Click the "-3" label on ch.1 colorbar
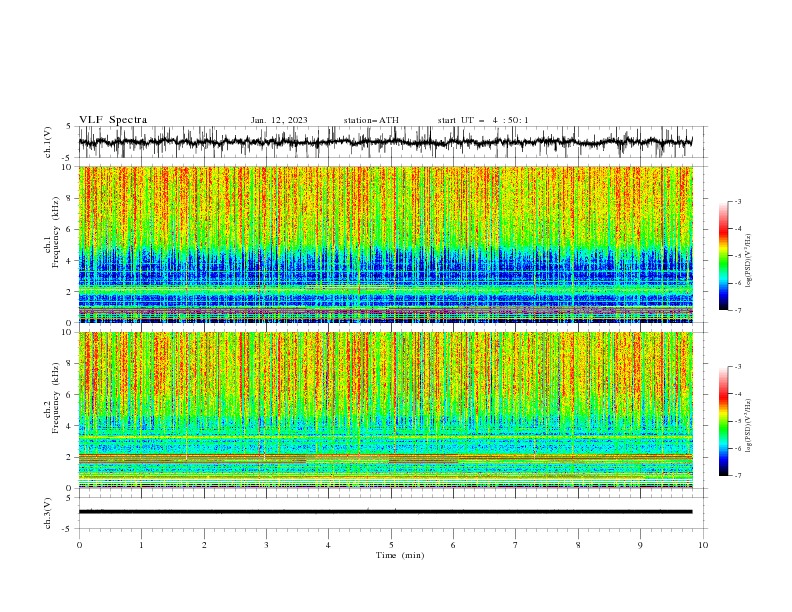The height and width of the screenshot is (612, 792). tap(737, 201)
